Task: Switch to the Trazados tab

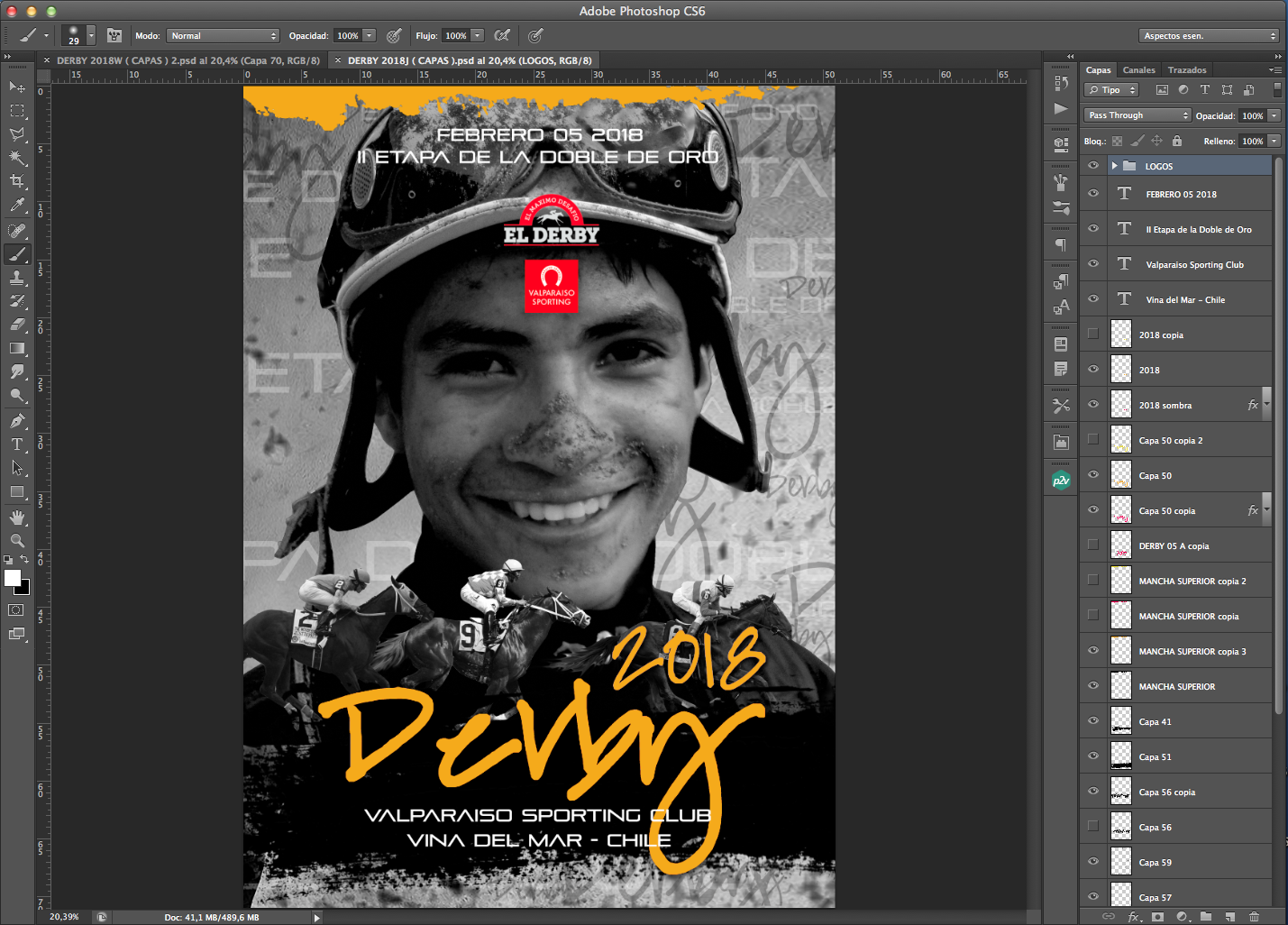Action: coord(1187,69)
